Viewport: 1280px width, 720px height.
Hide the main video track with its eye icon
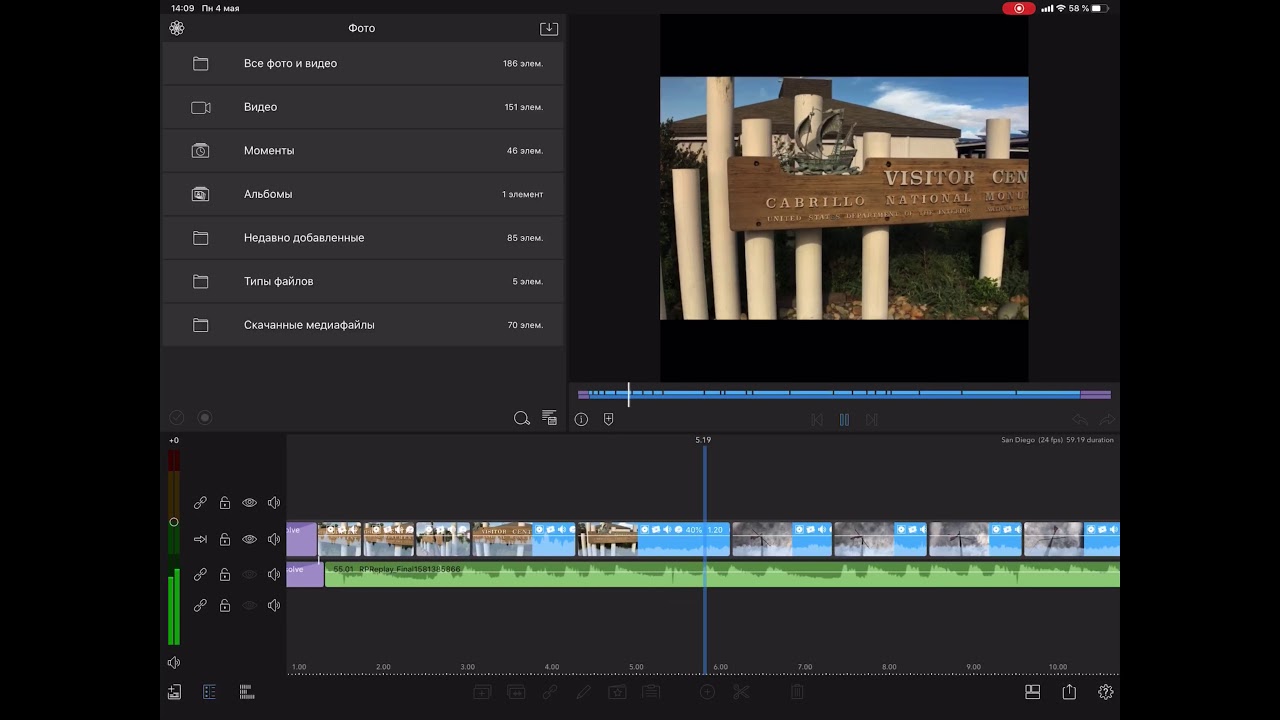[249, 539]
